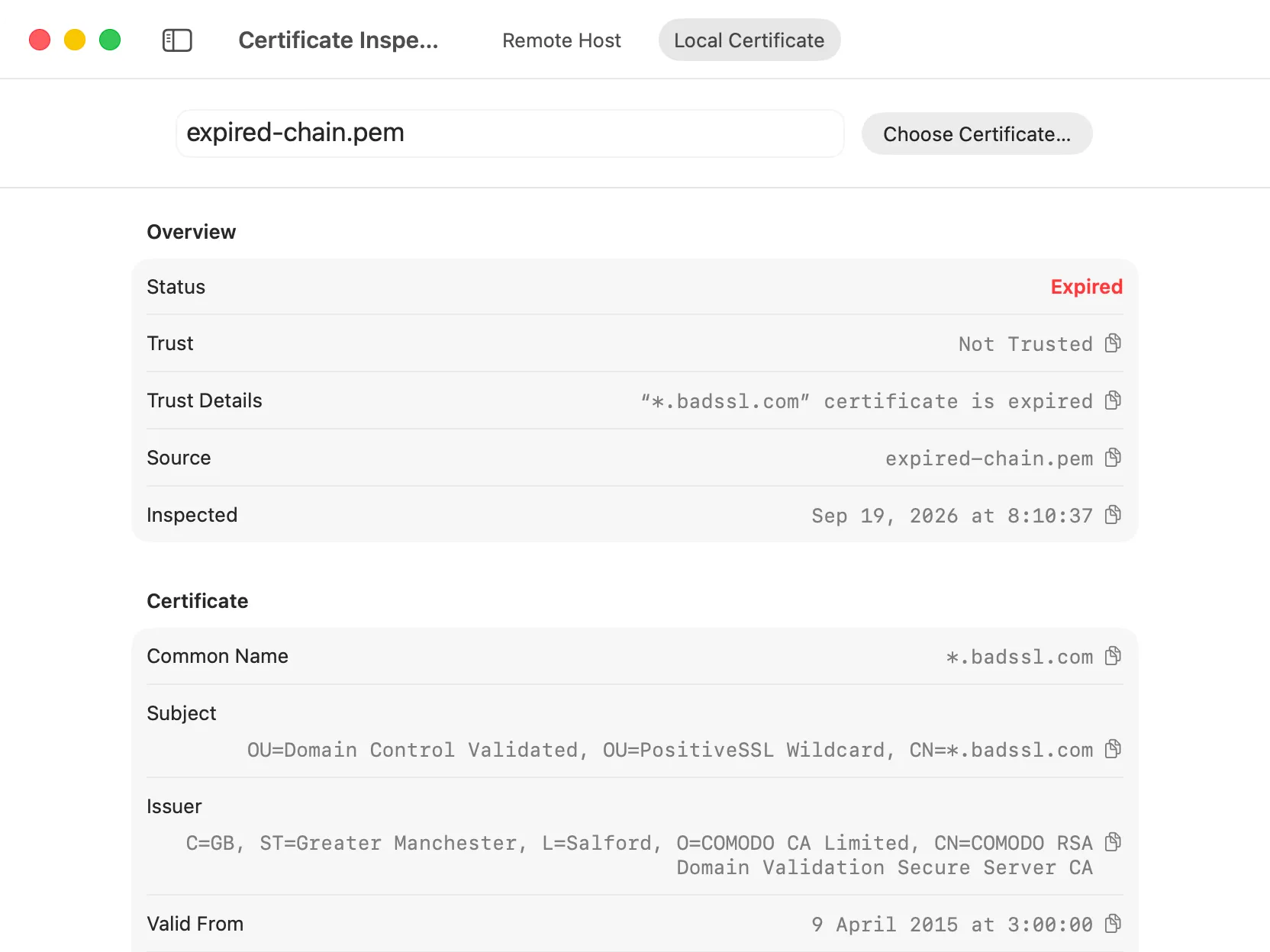Copy the Source file name

point(1114,458)
